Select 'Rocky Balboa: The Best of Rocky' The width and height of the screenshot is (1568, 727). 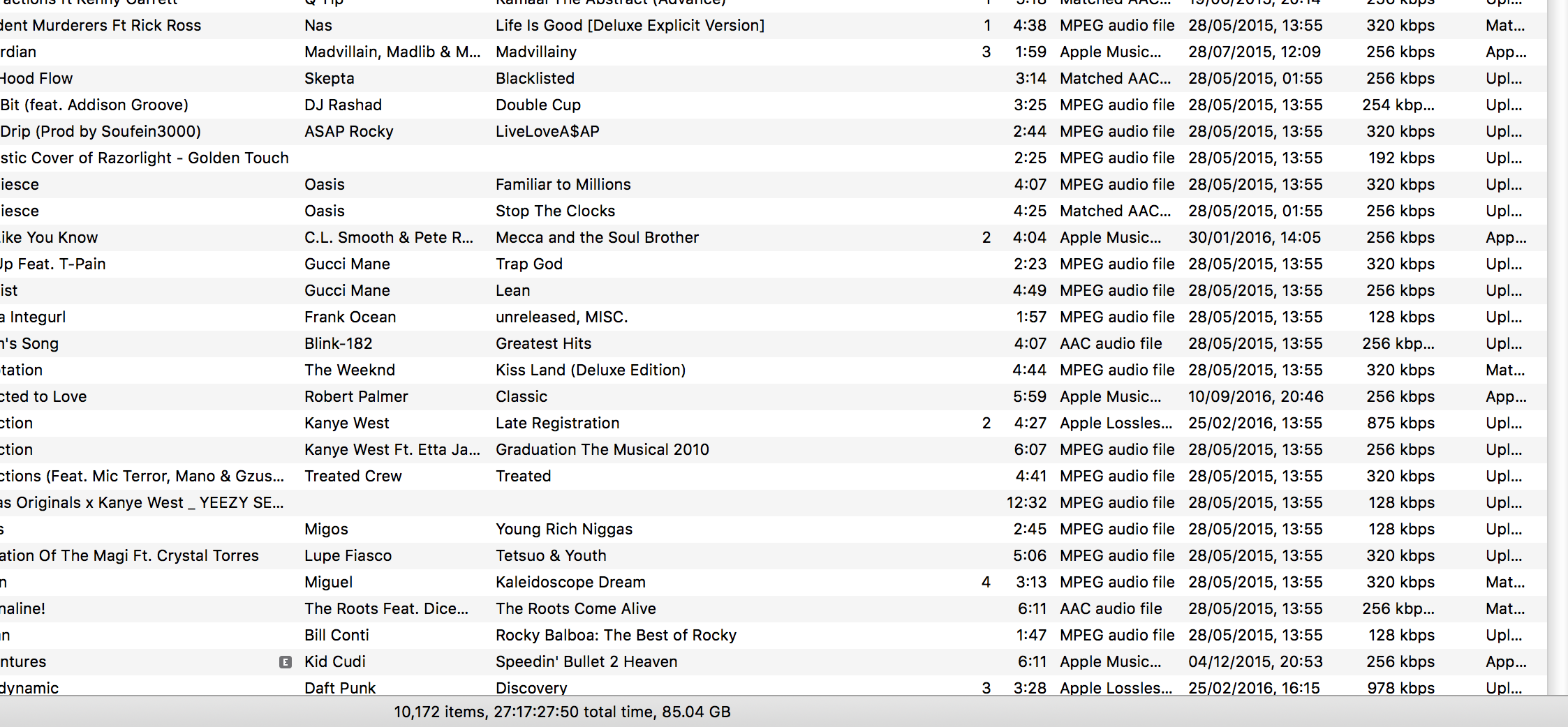(x=616, y=636)
